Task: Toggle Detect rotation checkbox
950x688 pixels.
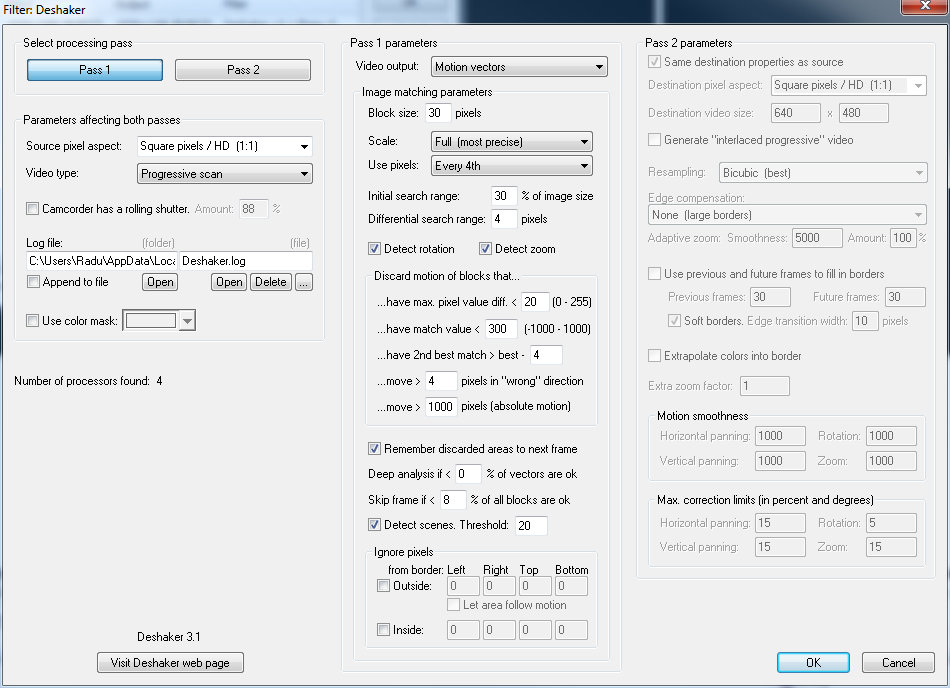Action: 374,249
